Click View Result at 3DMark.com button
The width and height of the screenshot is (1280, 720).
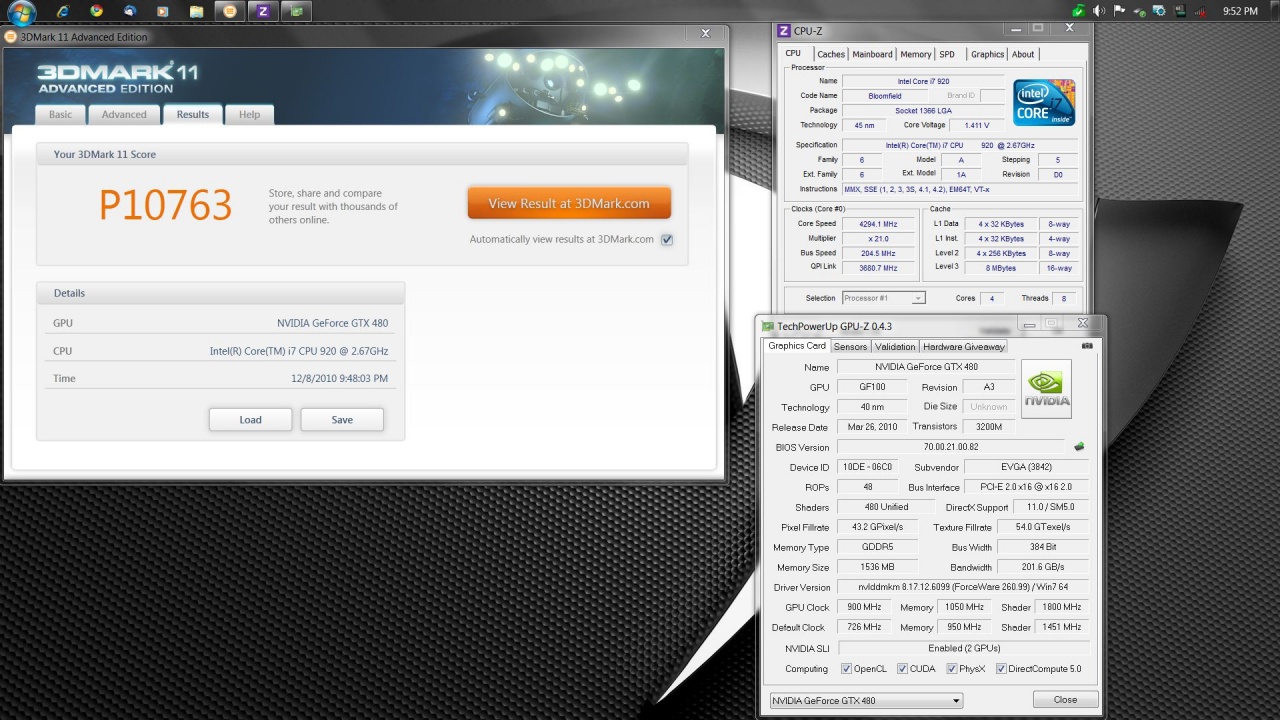point(569,203)
